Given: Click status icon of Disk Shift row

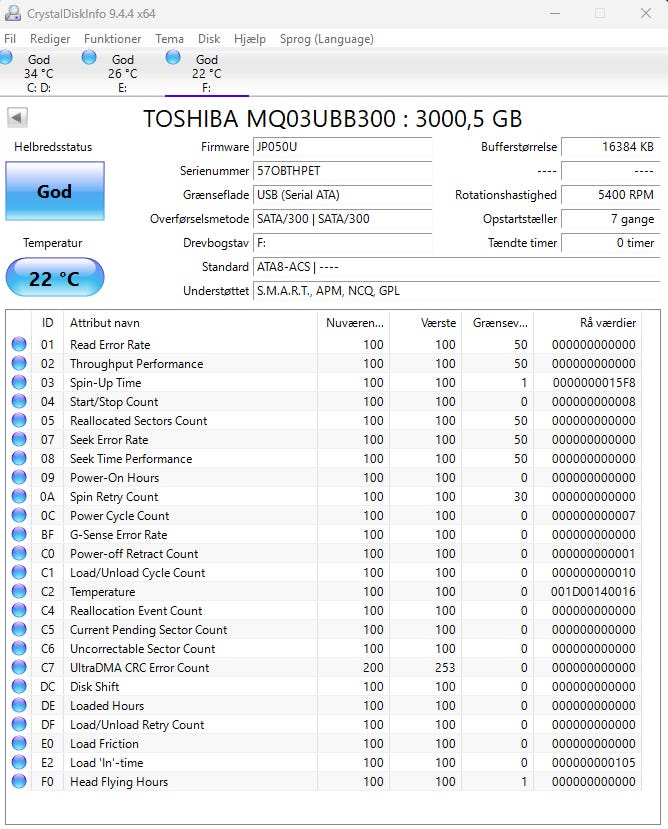Looking at the screenshot, I should [x=19, y=687].
